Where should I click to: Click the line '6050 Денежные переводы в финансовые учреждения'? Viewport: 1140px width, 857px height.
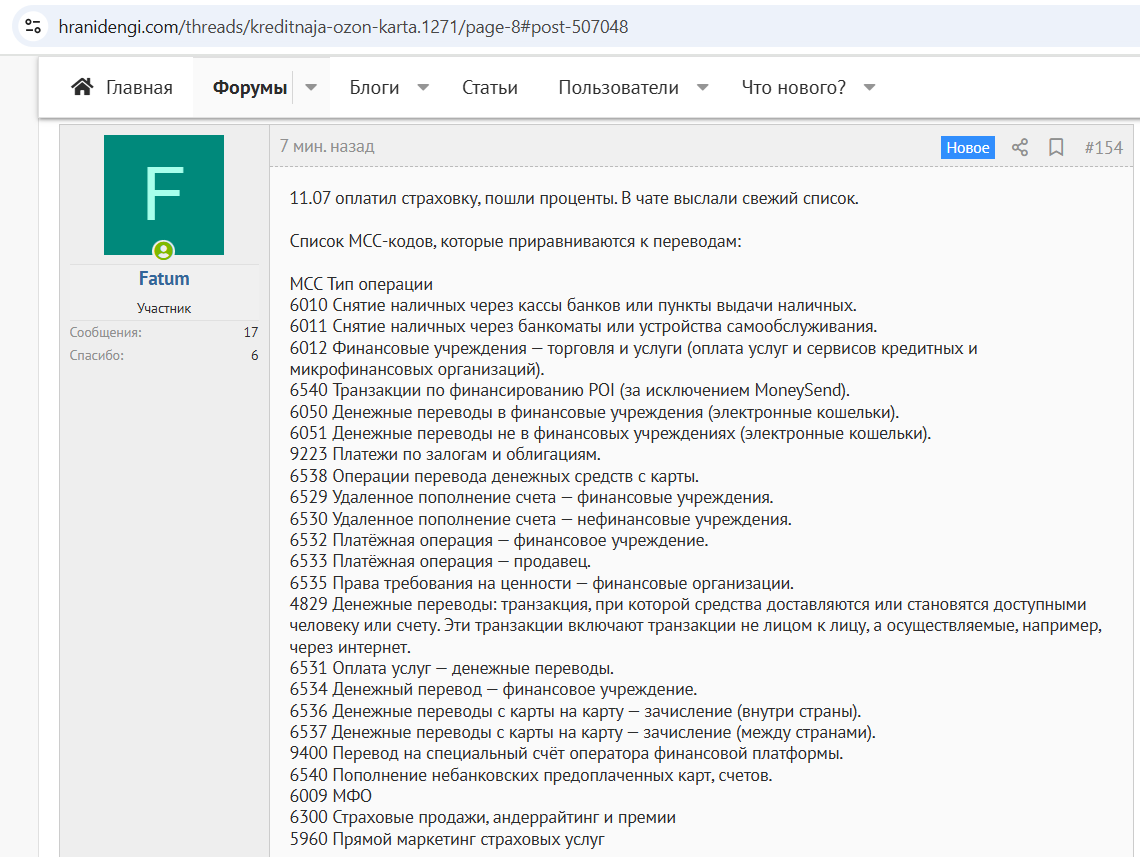(594, 412)
